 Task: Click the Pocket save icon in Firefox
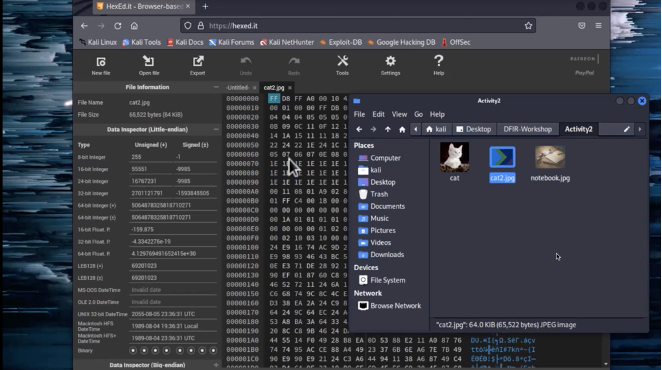pos(581,26)
